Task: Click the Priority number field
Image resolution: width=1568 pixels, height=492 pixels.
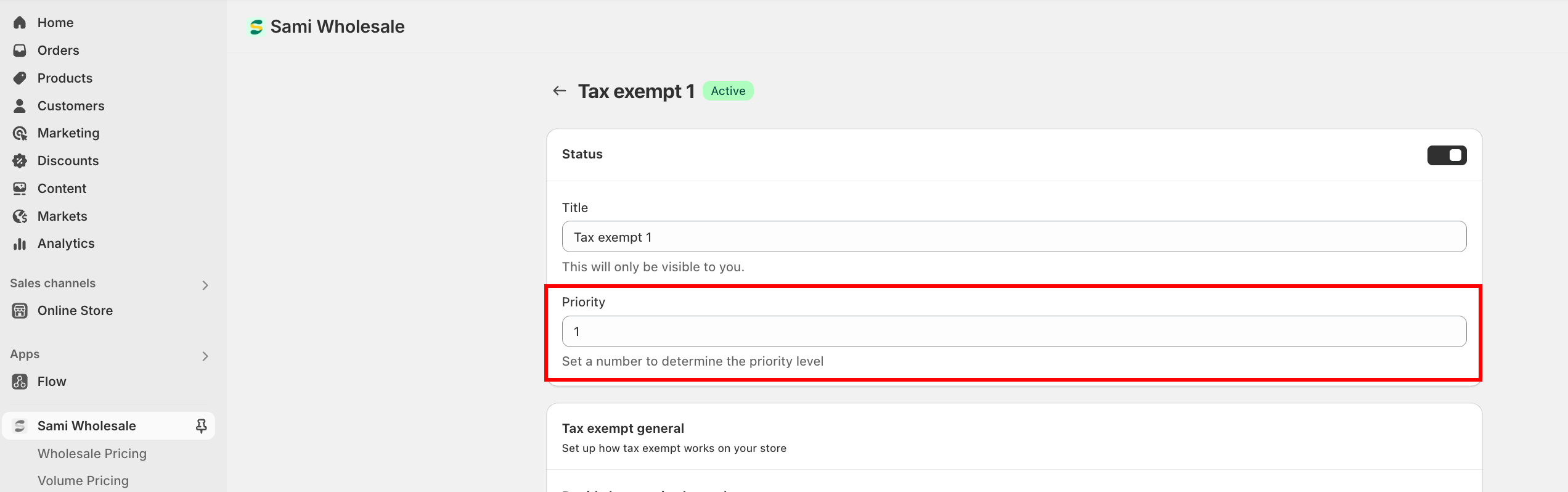Action: 1014,332
